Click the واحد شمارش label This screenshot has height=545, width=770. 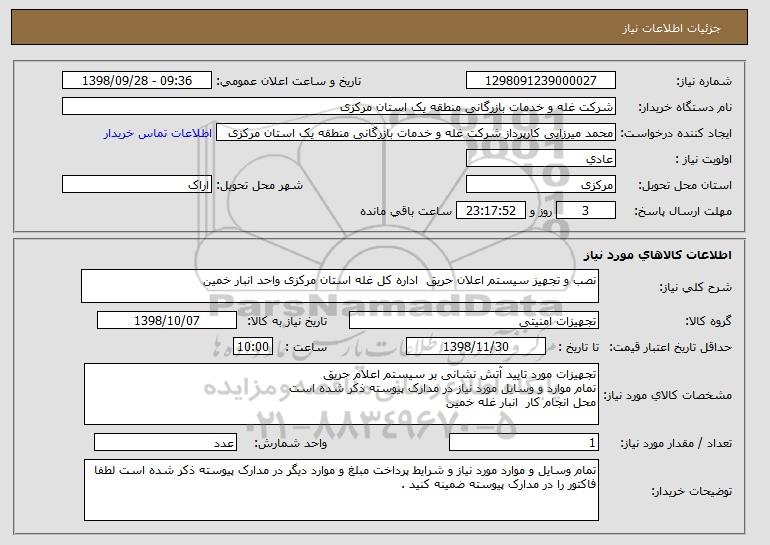click(x=290, y=443)
